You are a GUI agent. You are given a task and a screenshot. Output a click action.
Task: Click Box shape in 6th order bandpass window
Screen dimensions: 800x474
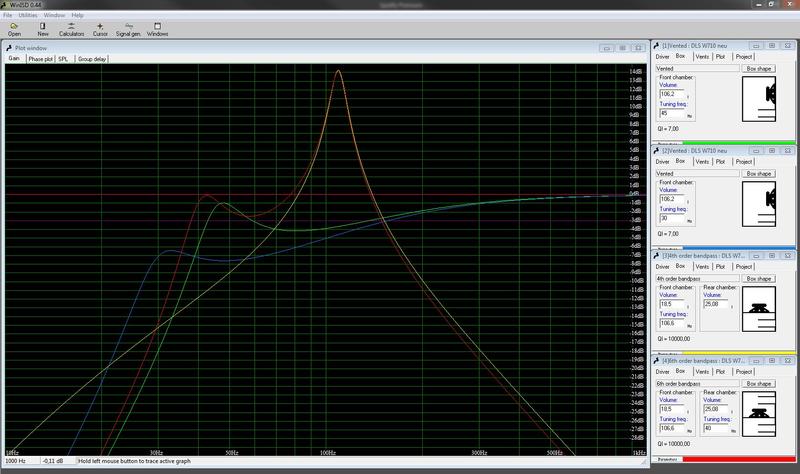[x=759, y=384]
